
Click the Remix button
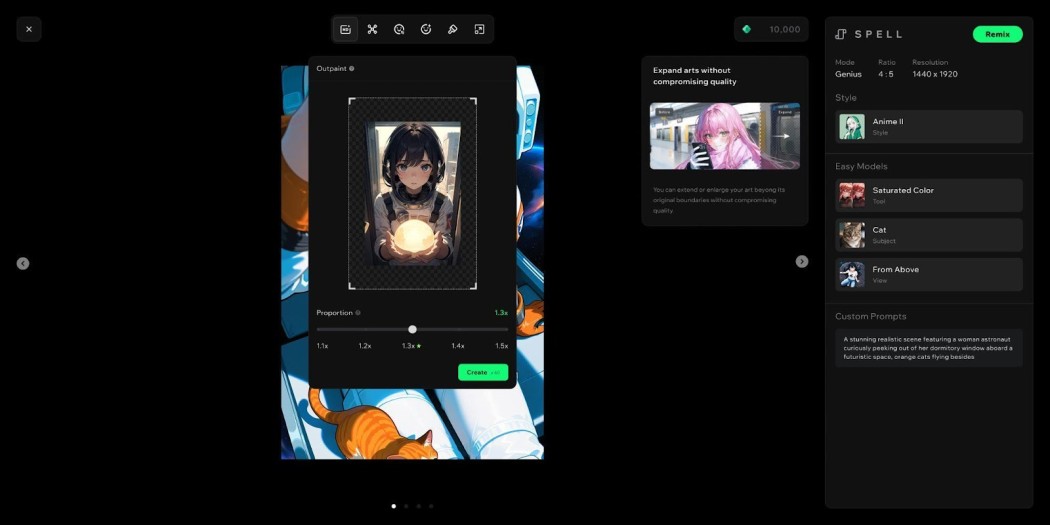997,34
